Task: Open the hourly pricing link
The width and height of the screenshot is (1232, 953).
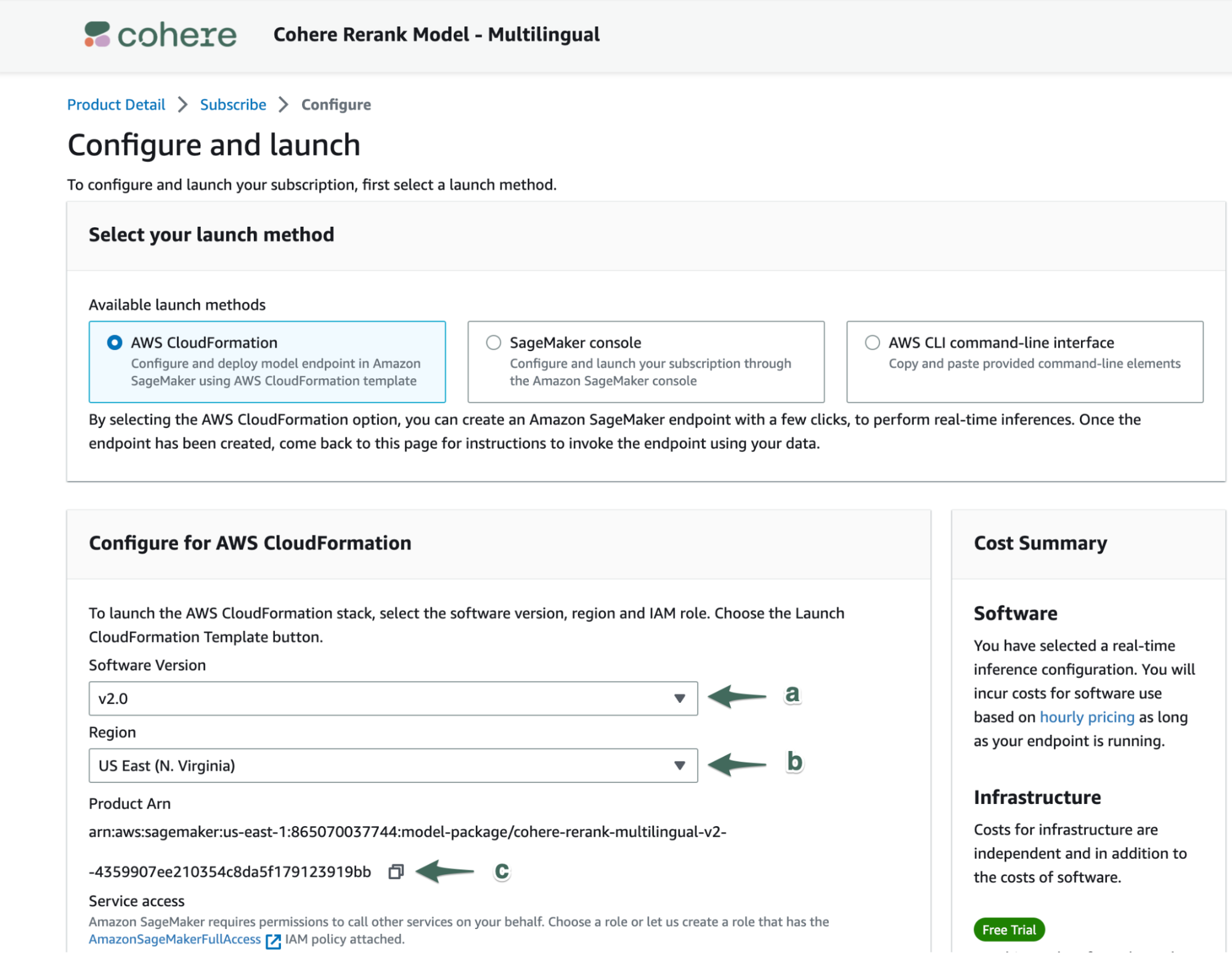Action: (x=1087, y=717)
